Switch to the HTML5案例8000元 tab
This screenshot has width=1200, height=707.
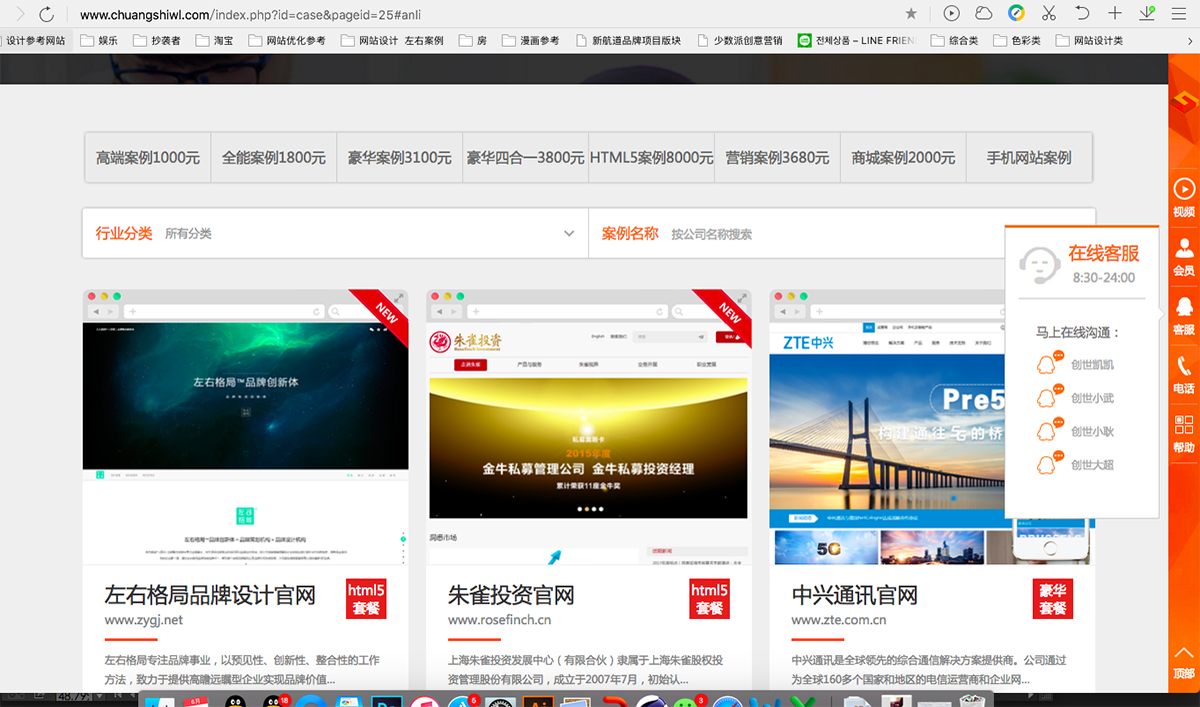tap(651, 158)
